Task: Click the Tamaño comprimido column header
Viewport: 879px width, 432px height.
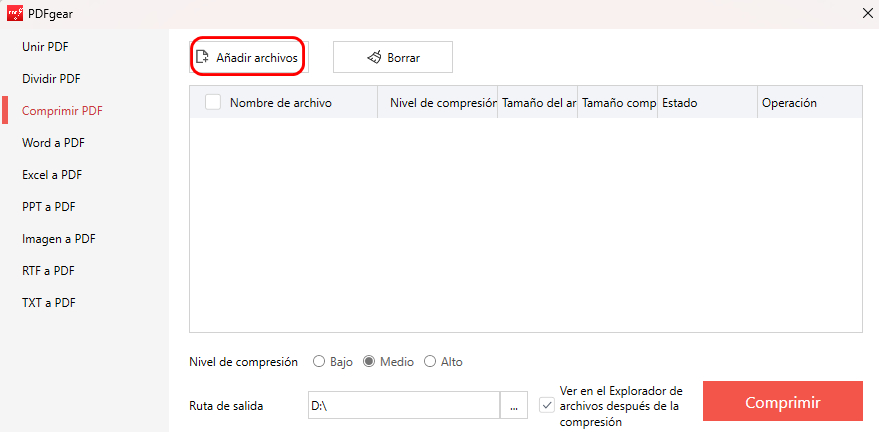Action: coord(618,103)
